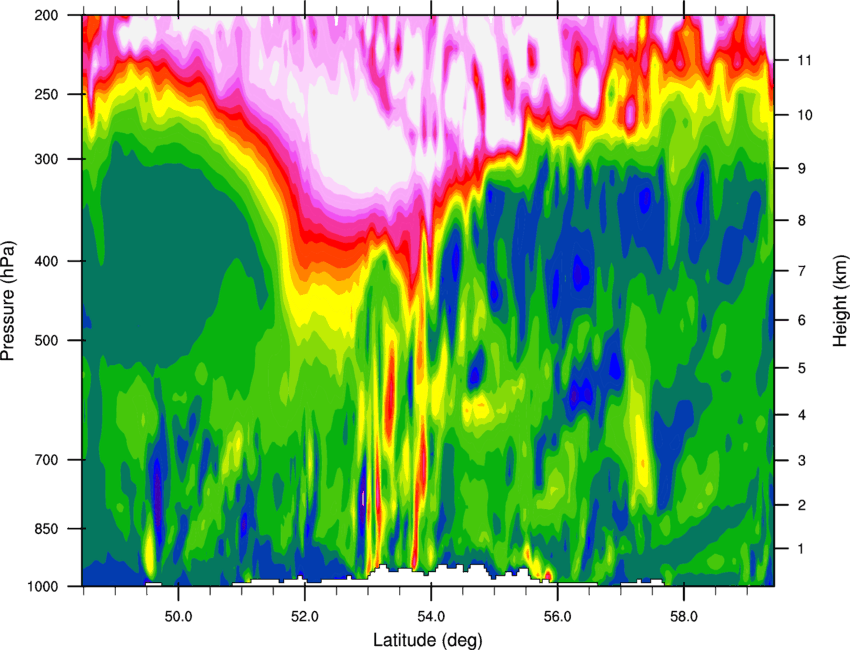The height and width of the screenshot is (650, 850).
Task: Click the 8 km height label
Action: [x=802, y=220]
